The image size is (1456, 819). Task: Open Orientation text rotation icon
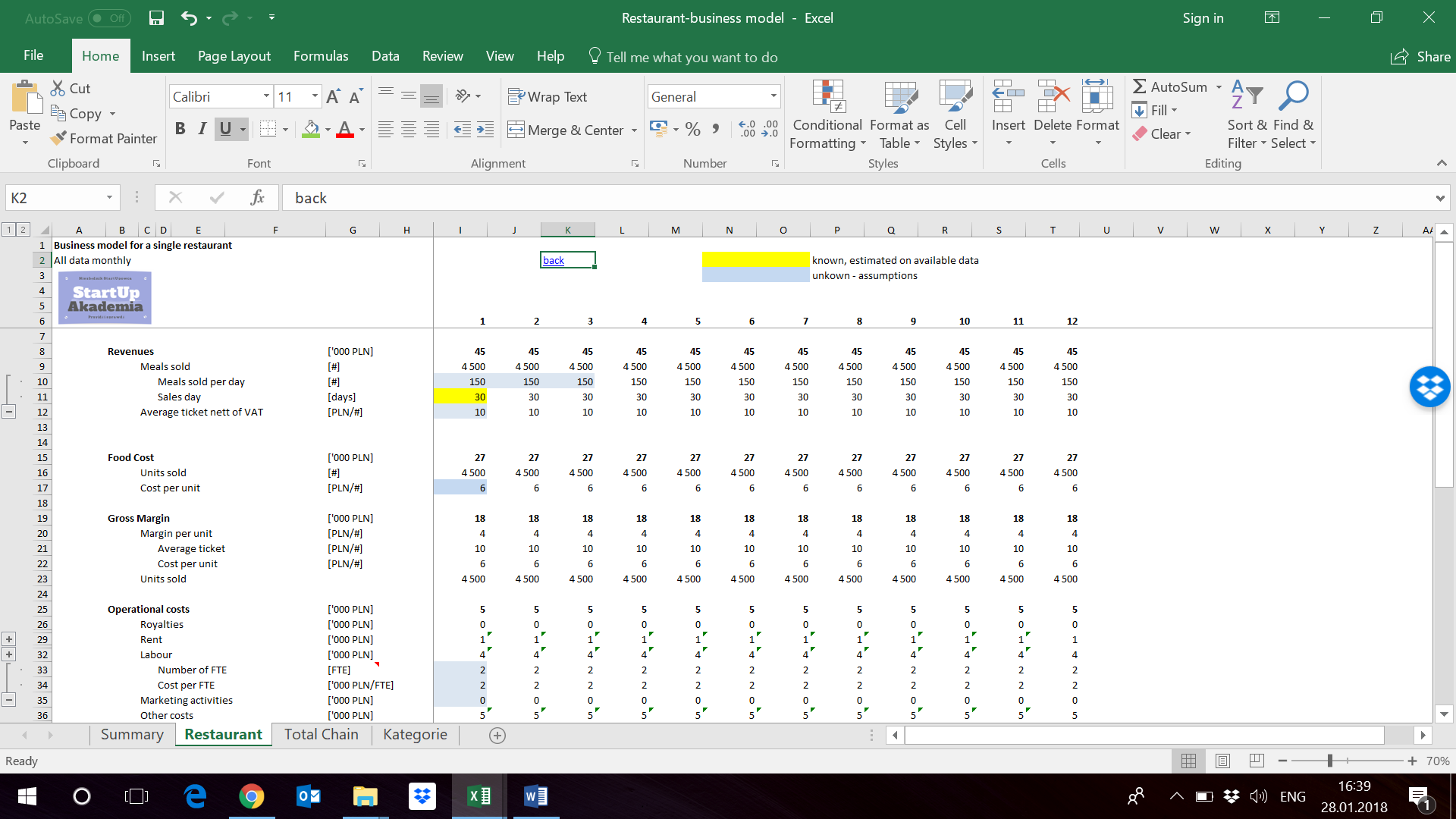[463, 96]
